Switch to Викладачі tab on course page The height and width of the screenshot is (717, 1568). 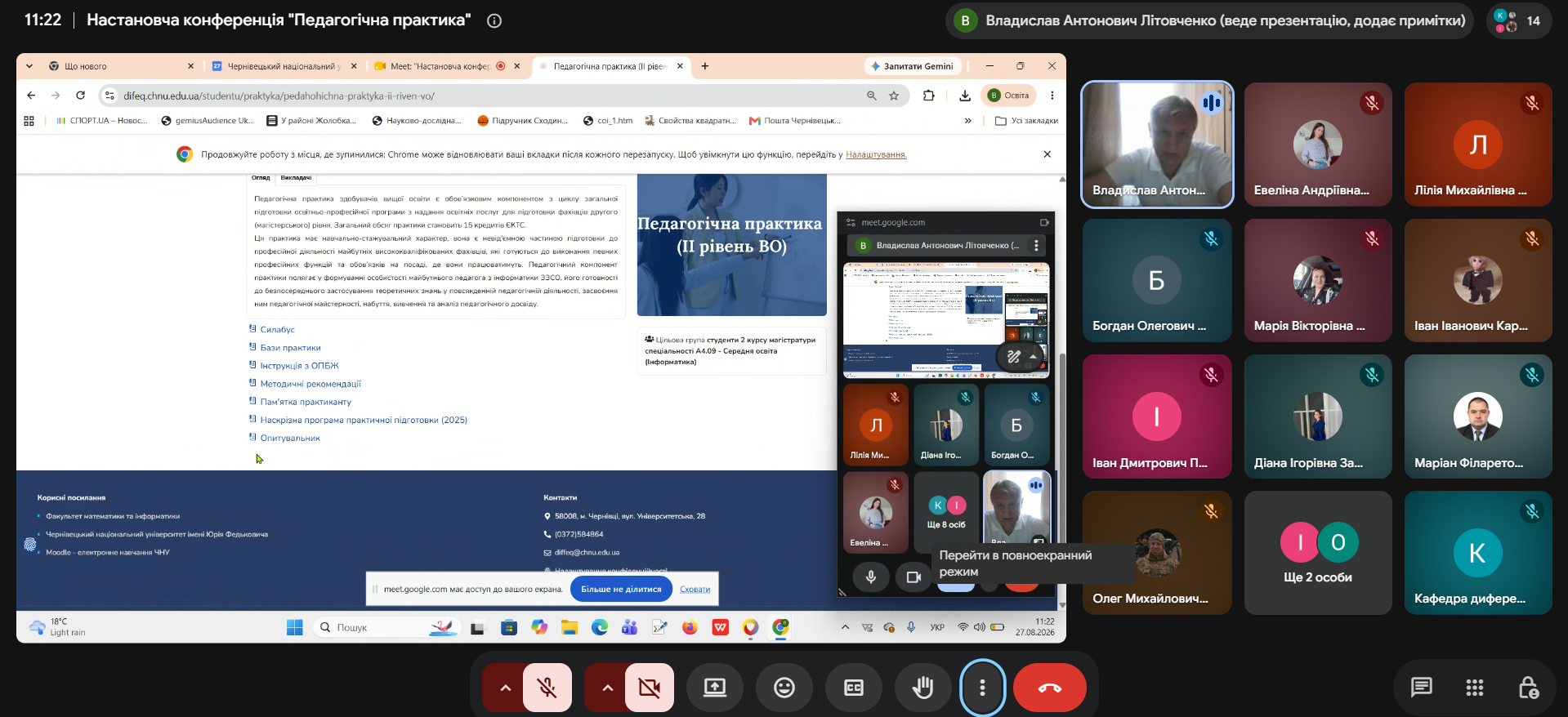point(296,177)
